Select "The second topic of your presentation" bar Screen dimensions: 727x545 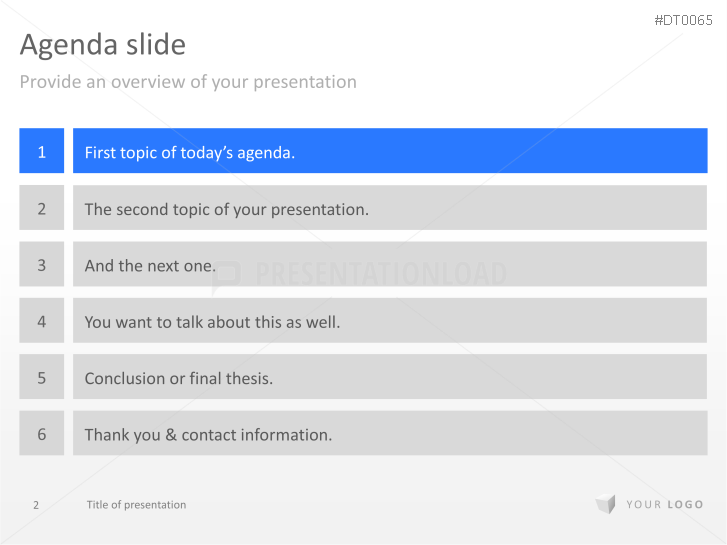pyautogui.click(x=390, y=209)
